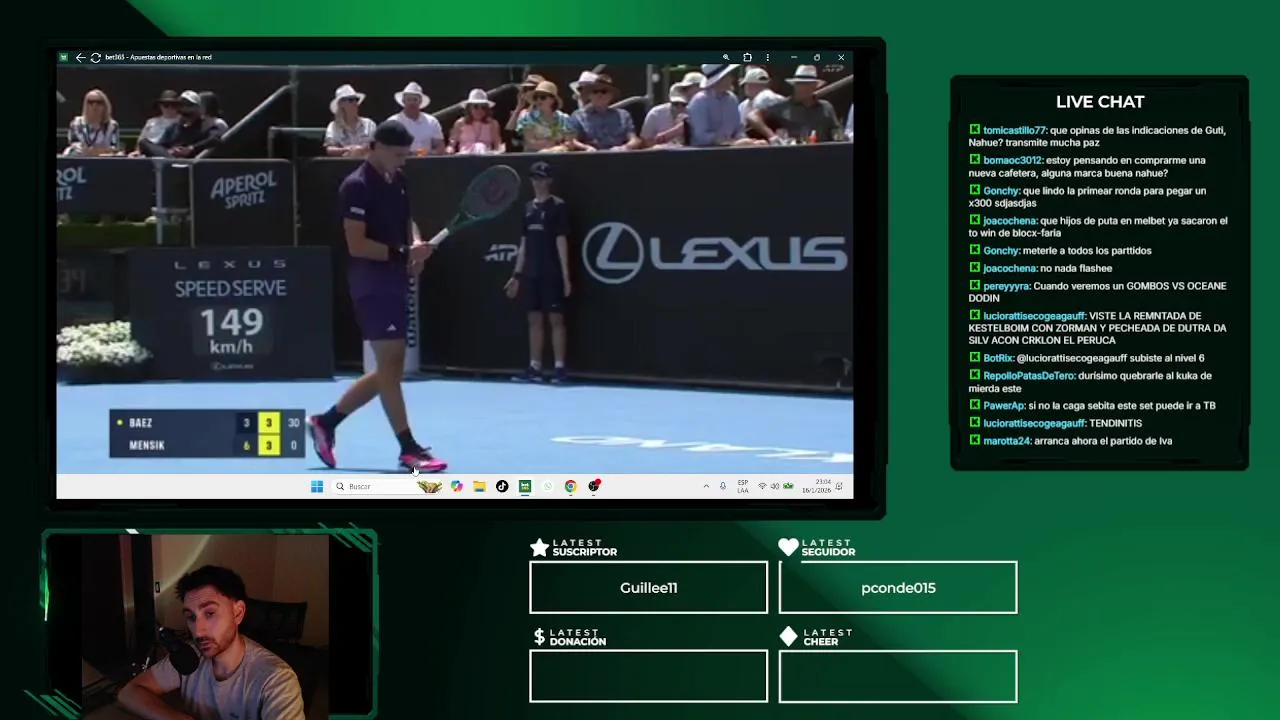
Task: Click the battery tray icon
Action: 788,486
